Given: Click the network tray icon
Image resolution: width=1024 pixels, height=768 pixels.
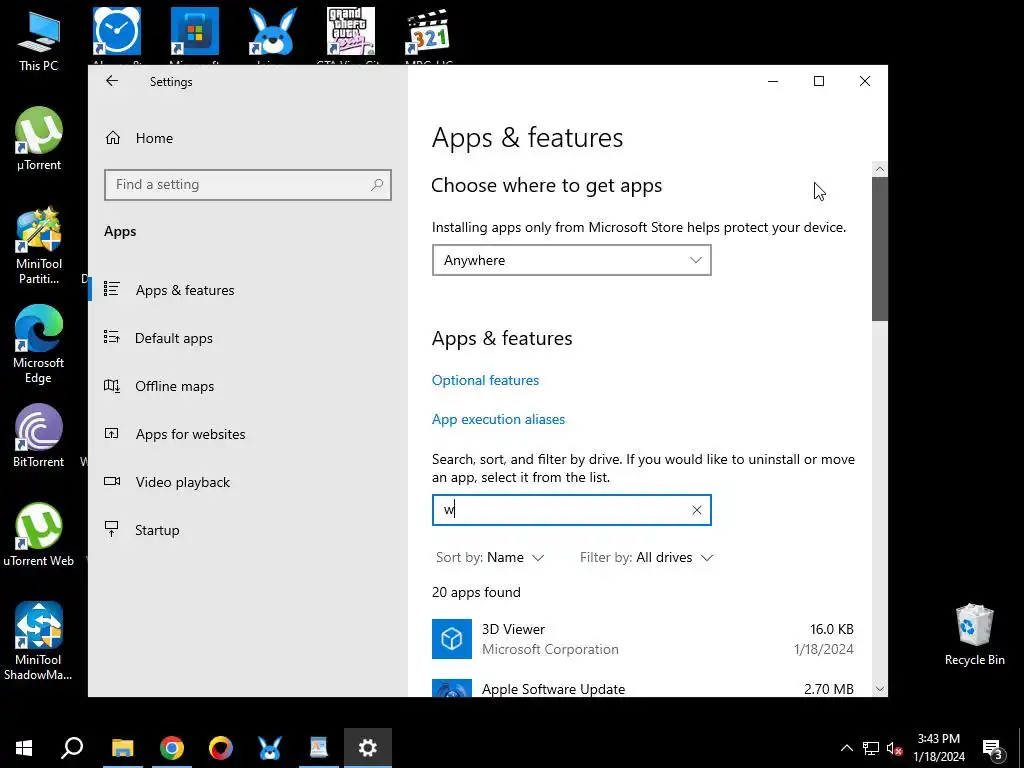Looking at the screenshot, I should [x=871, y=748].
